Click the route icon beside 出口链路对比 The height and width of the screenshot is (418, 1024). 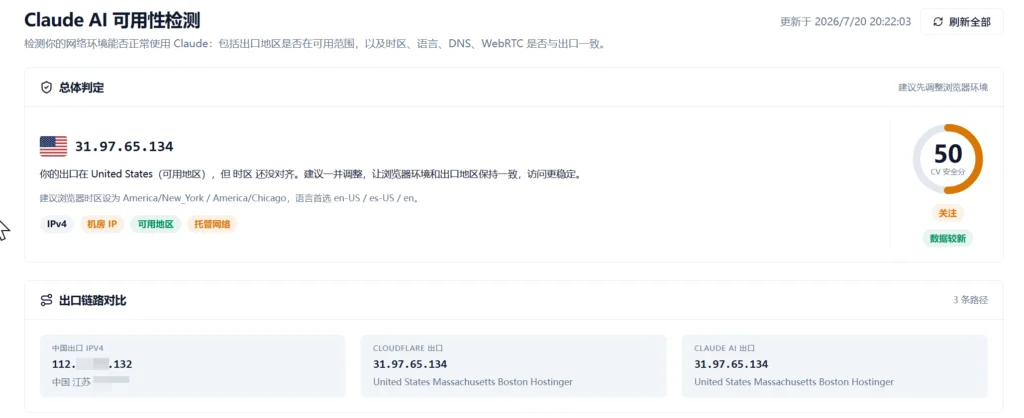(46, 300)
